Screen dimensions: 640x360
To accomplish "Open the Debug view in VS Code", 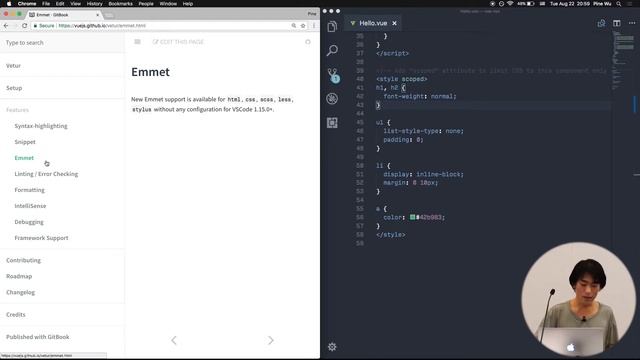I will [x=332, y=98].
